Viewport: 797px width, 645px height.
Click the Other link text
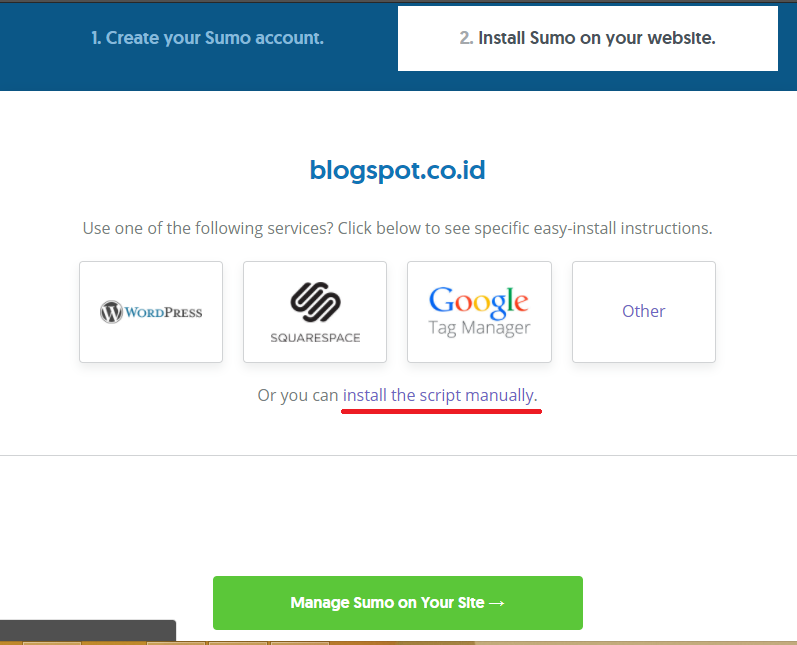point(643,311)
